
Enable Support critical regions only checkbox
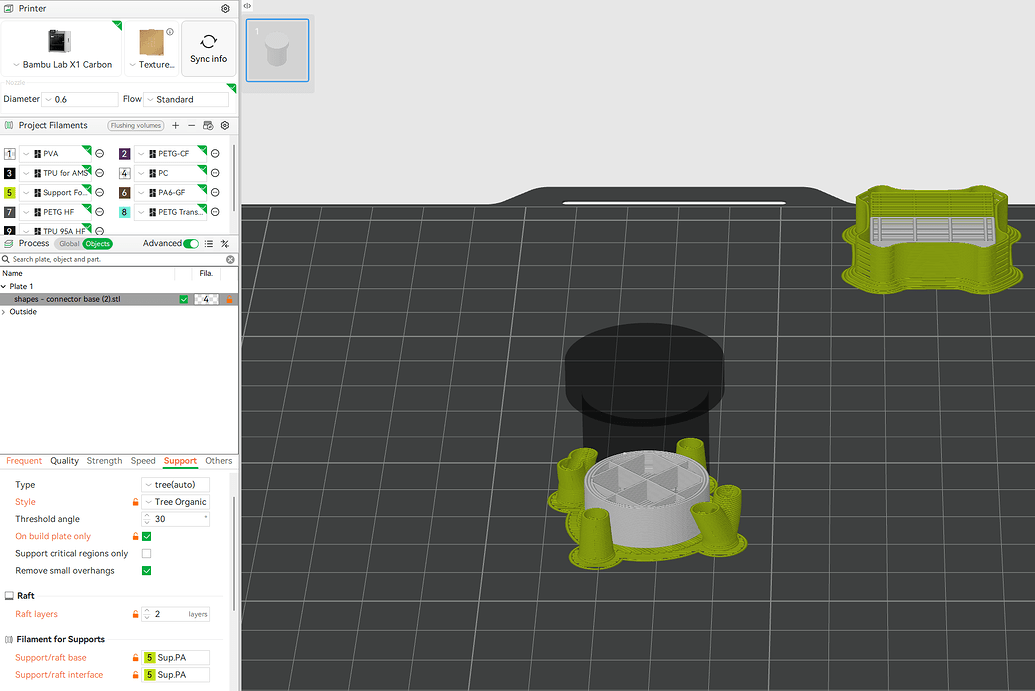tap(147, 553)
